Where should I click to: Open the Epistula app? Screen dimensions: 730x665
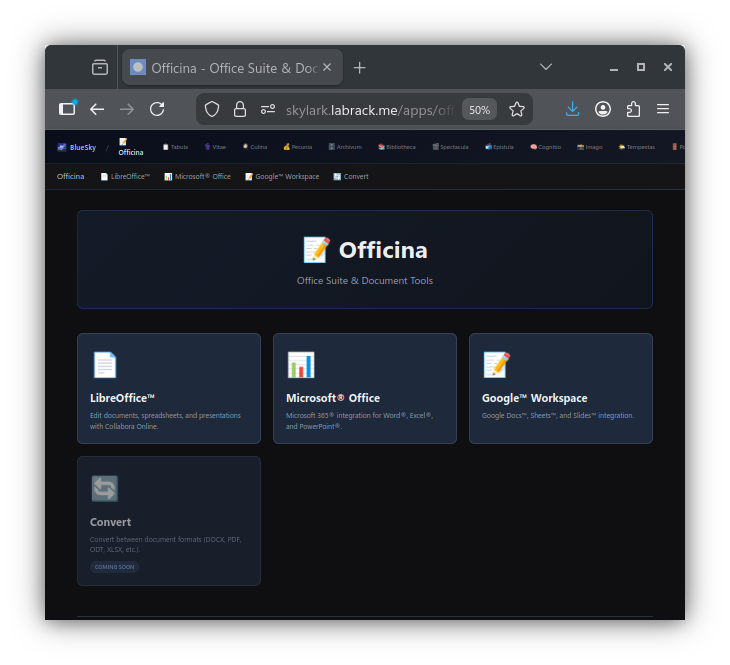(x=499, y=147)
